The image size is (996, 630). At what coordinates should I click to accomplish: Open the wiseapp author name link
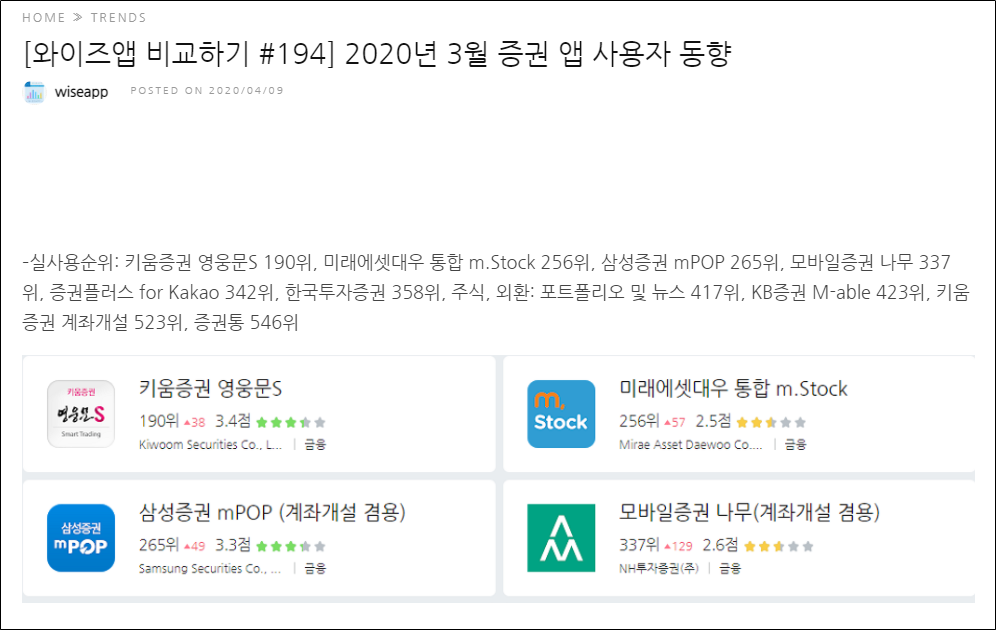tap(81, 92)
